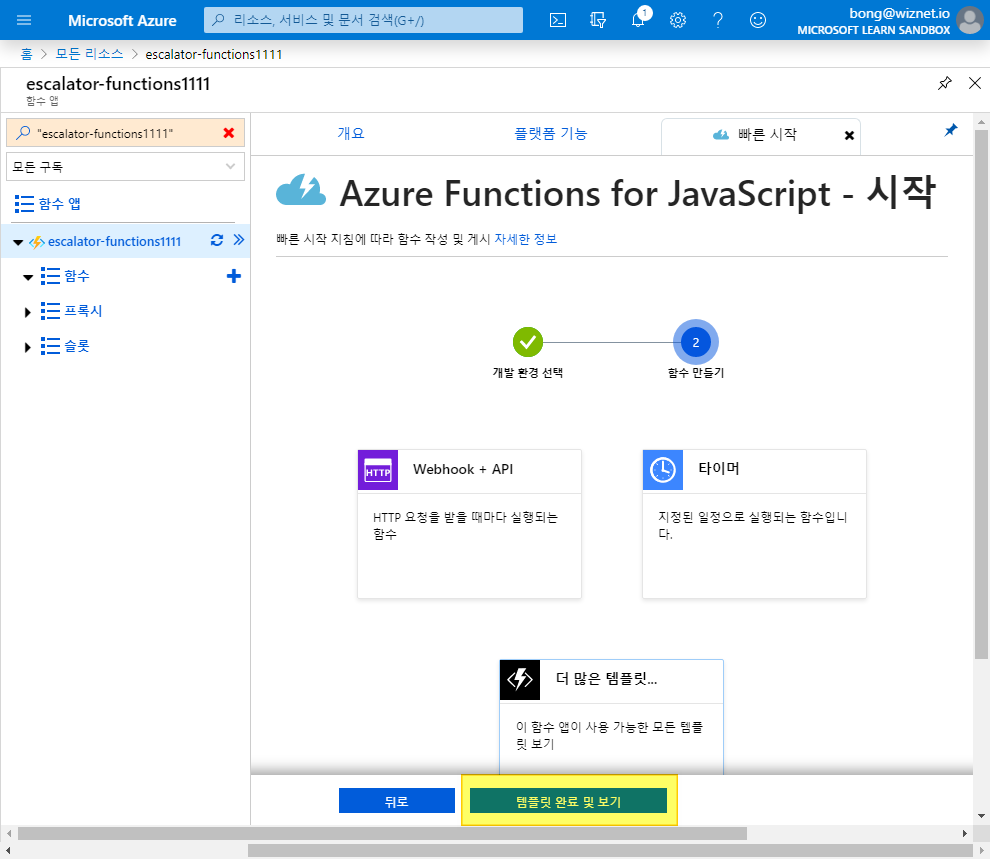The height and width of the screenshot is (859, 990).
Task: Click the 더 많은 템플릿 lightning icon
Action: pyautogui.click(x=520, y=680)
